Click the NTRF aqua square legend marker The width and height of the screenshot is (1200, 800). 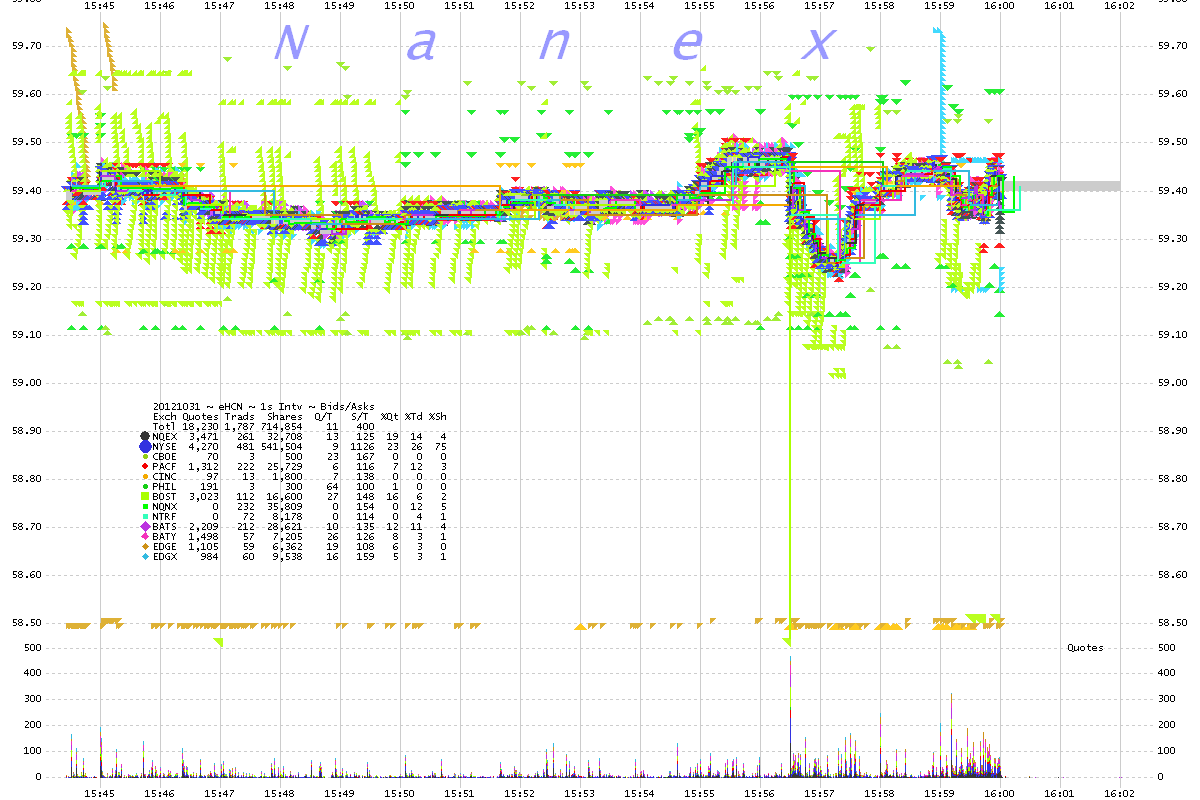(145, 516)
